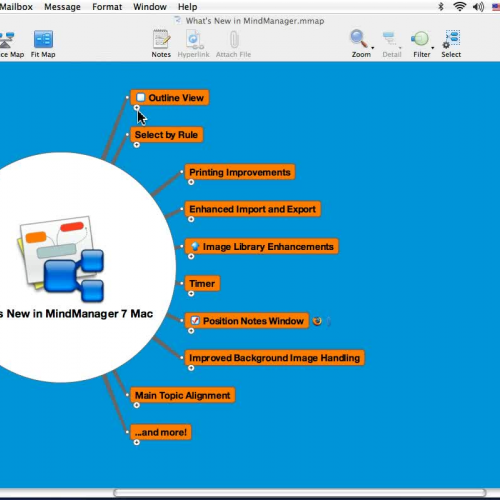The height and width of the screenshot is (500, 500).
Task: Click the window title What's New in MindManager.mmap
Action: click(255, 21)
